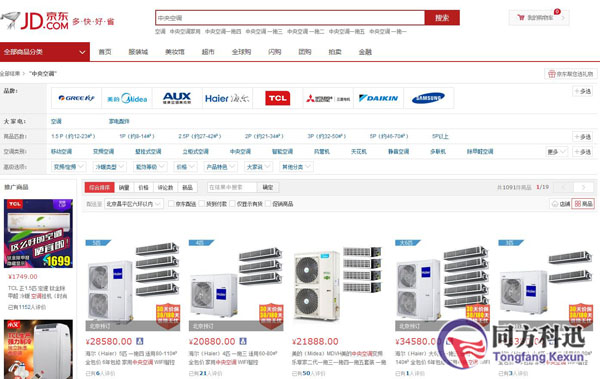Open the shopping cart icon
Screen dimensions: 600x379
[x=520, y=18]
